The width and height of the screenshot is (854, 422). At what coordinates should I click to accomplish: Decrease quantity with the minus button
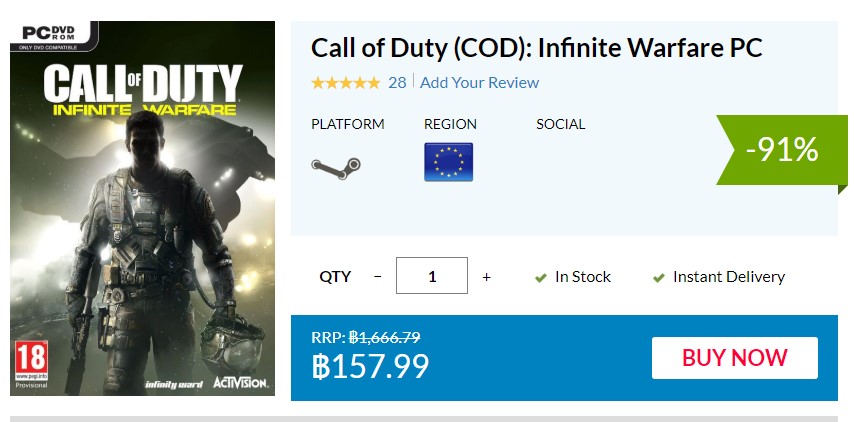pos(377,276)
